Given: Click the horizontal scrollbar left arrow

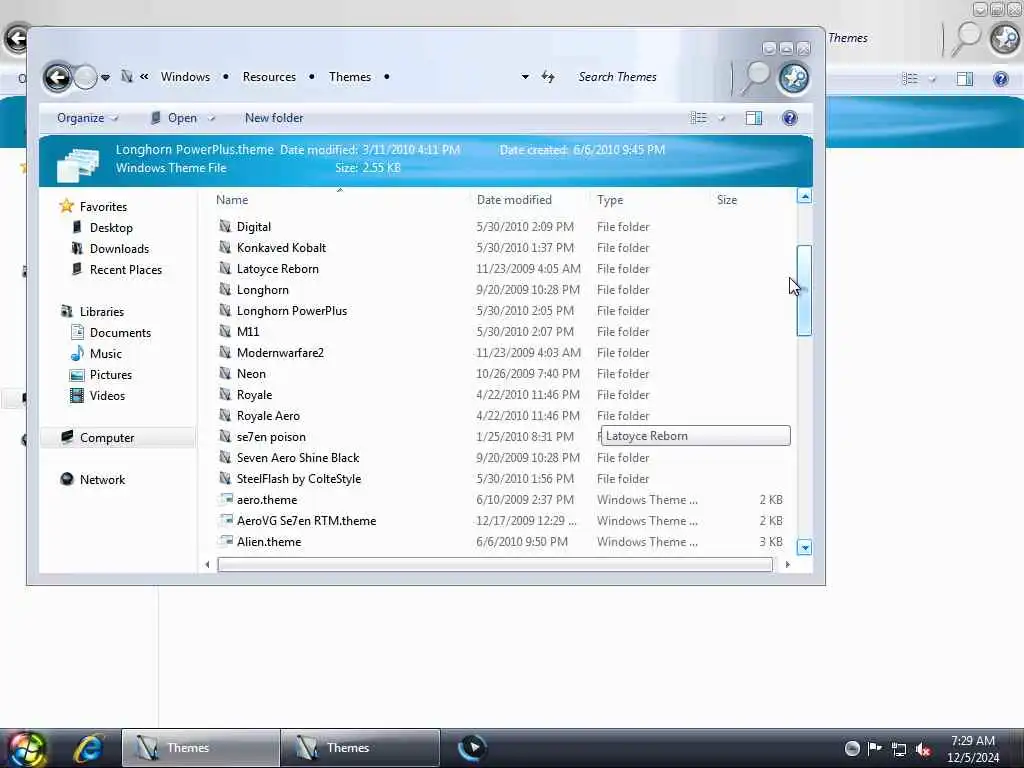Looking at the screenshot, I should [207, 564].
